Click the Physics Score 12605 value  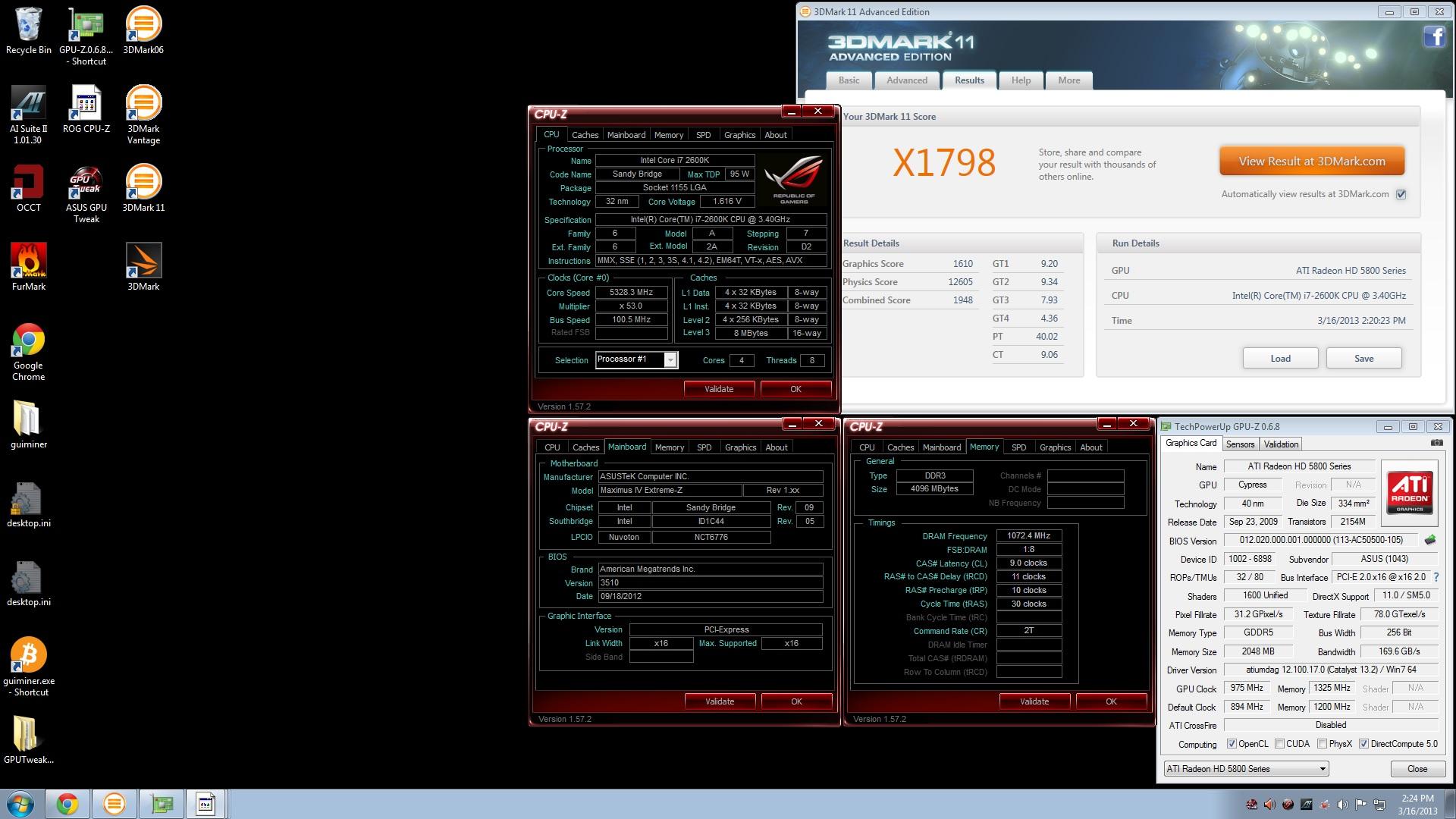(x=960, y=282)
